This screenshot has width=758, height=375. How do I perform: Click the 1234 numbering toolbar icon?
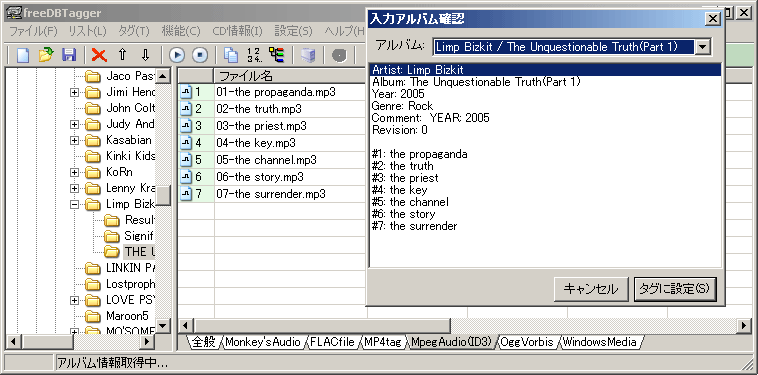click(253, 55)
